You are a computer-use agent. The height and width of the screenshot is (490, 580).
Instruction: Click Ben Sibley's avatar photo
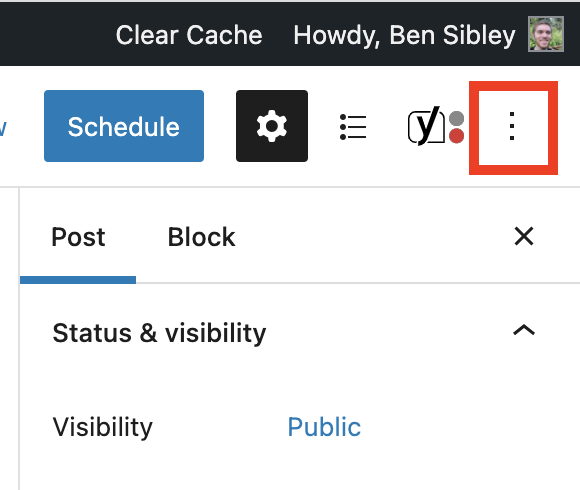(x=546, y=34)
